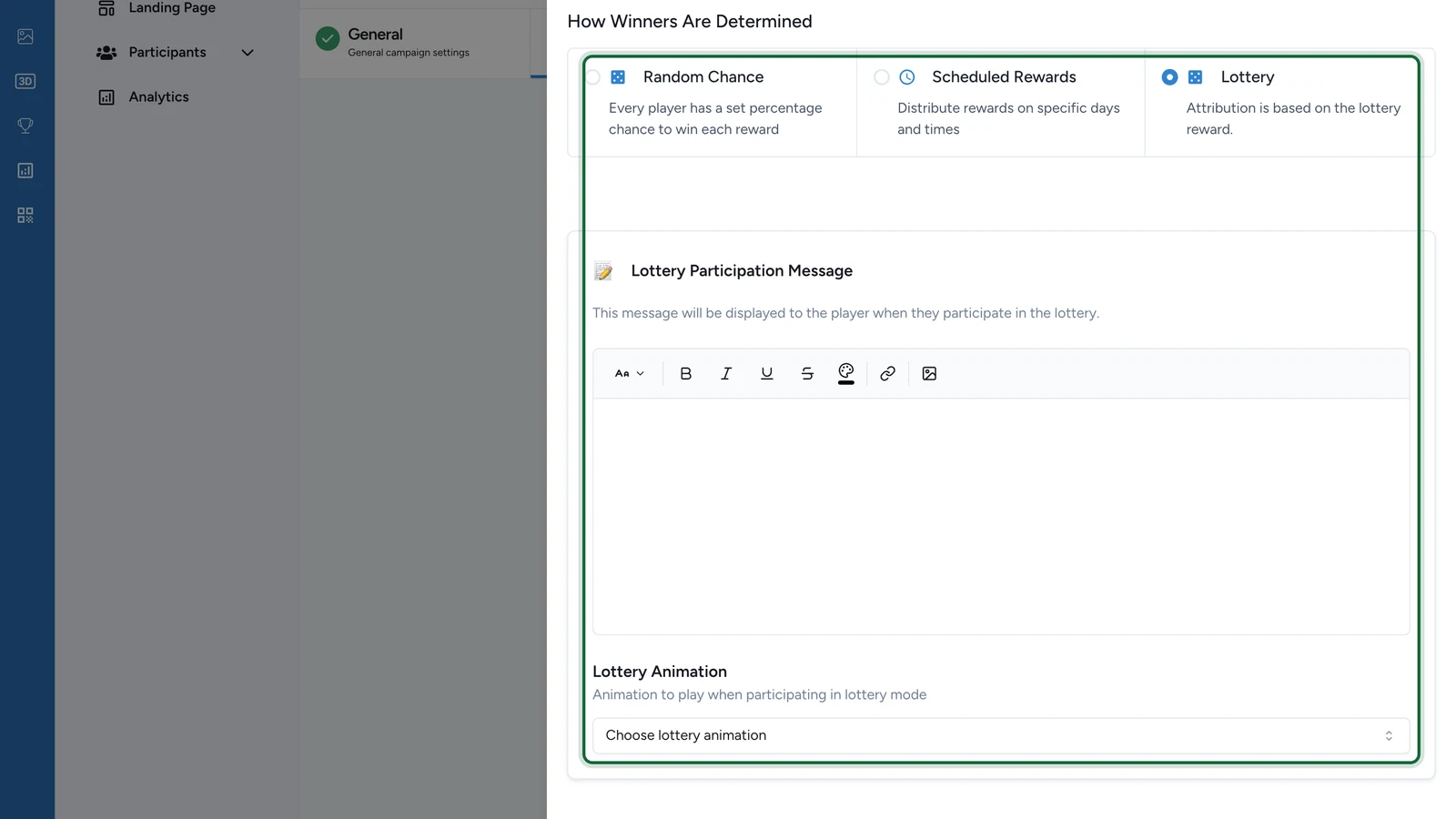Select the General campaign settings step
The width and height of the screenshot is (1456, 819).
(x=414, y=42)
